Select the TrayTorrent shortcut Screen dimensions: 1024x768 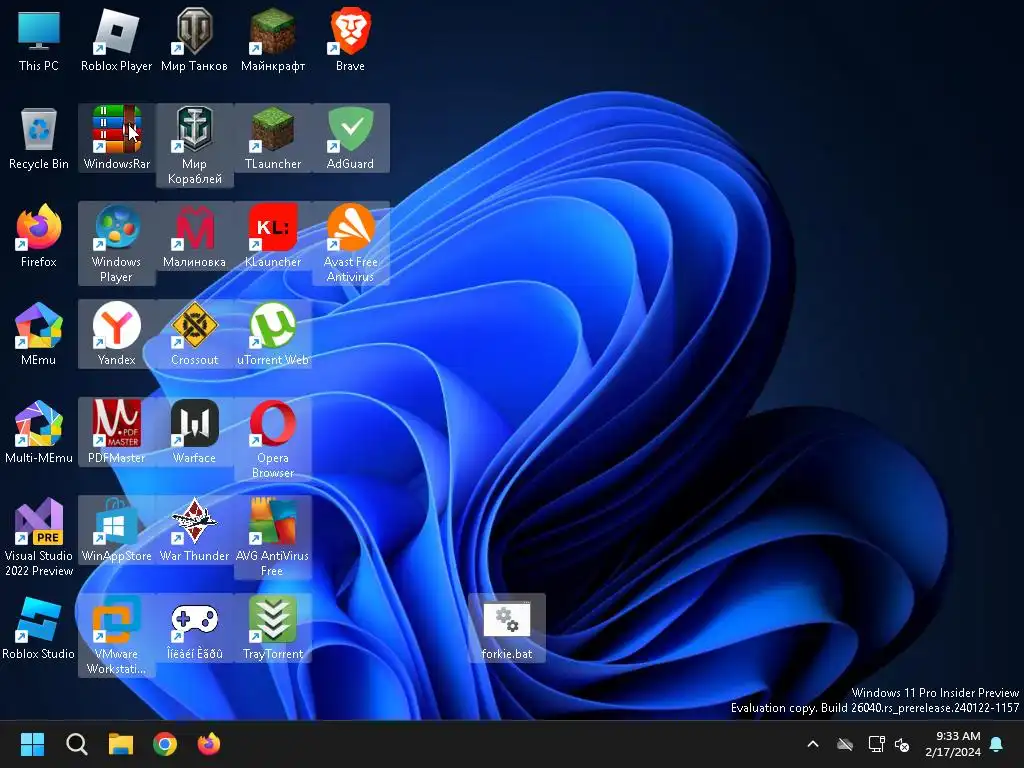point(272,628)
